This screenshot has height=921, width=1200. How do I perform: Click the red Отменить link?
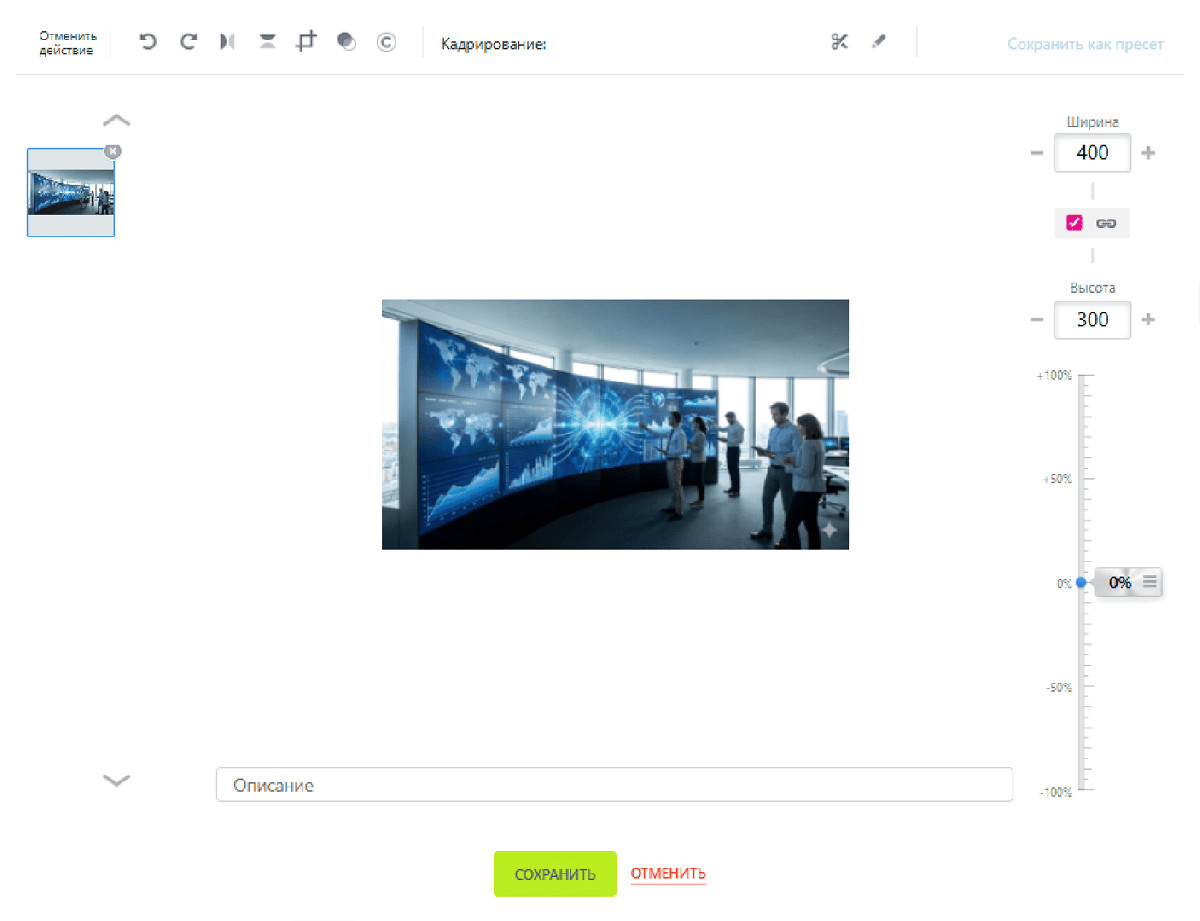point(668,873)
